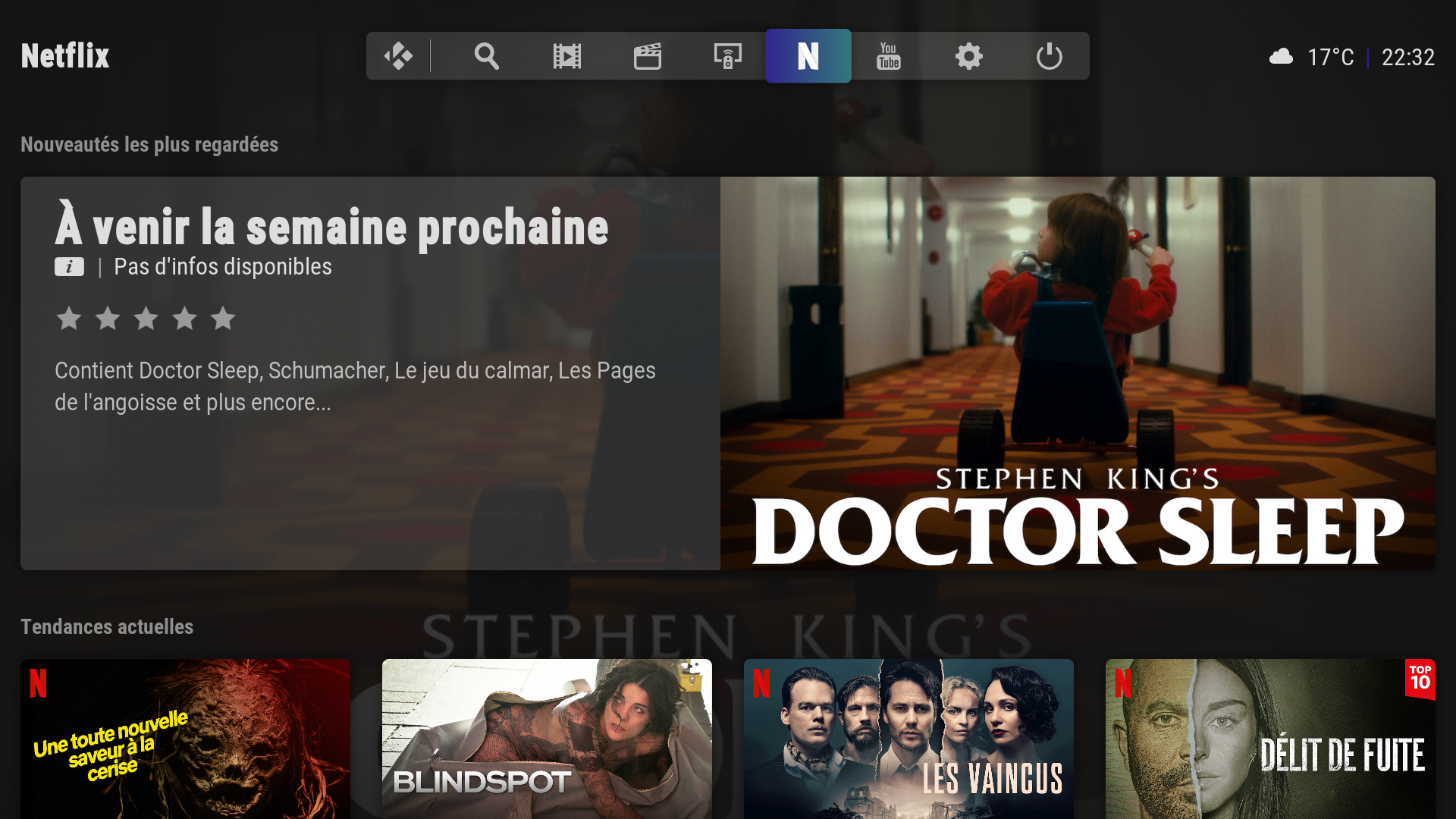The height and width of the screenshot is (819, 1456).
Task: Select the Les Vaincus poster
Action: 910,739
